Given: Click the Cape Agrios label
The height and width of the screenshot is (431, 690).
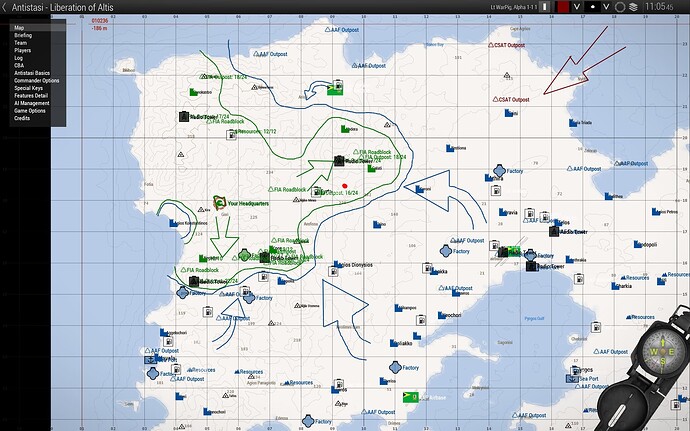Looking at the screenshot, I should 519,28.
